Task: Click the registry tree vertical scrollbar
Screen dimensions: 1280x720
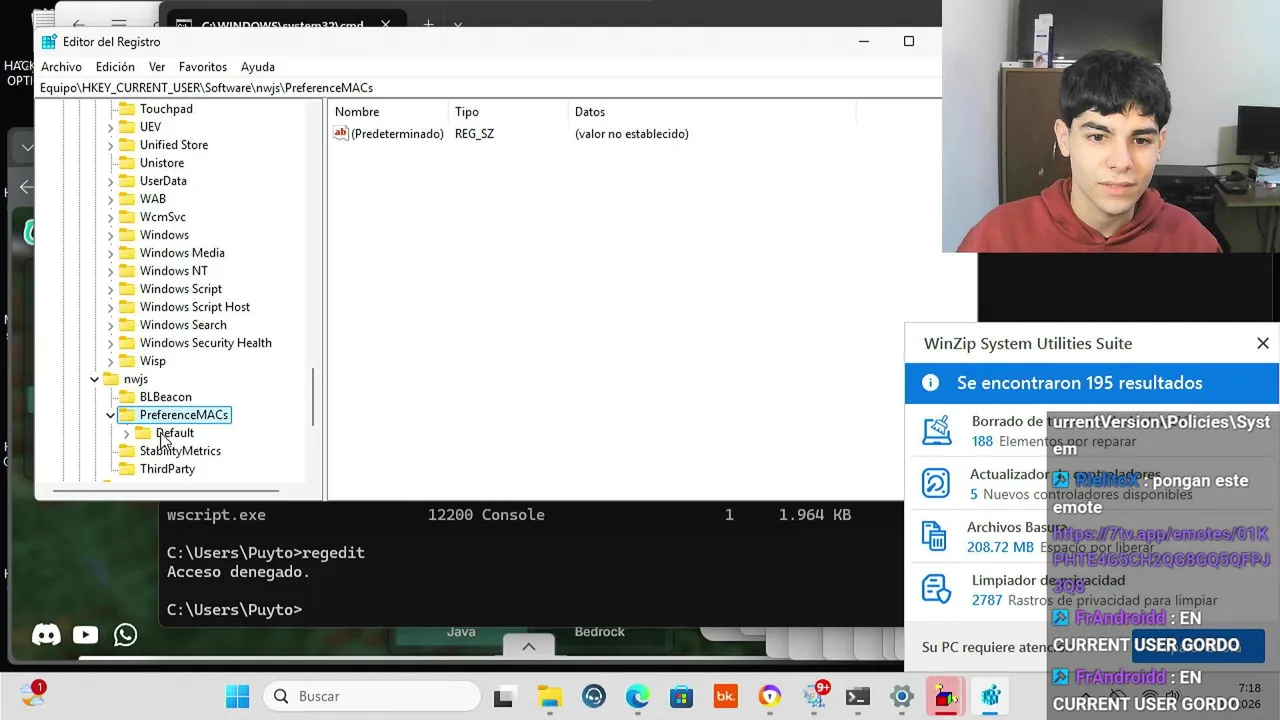Action: pos(313,396)
